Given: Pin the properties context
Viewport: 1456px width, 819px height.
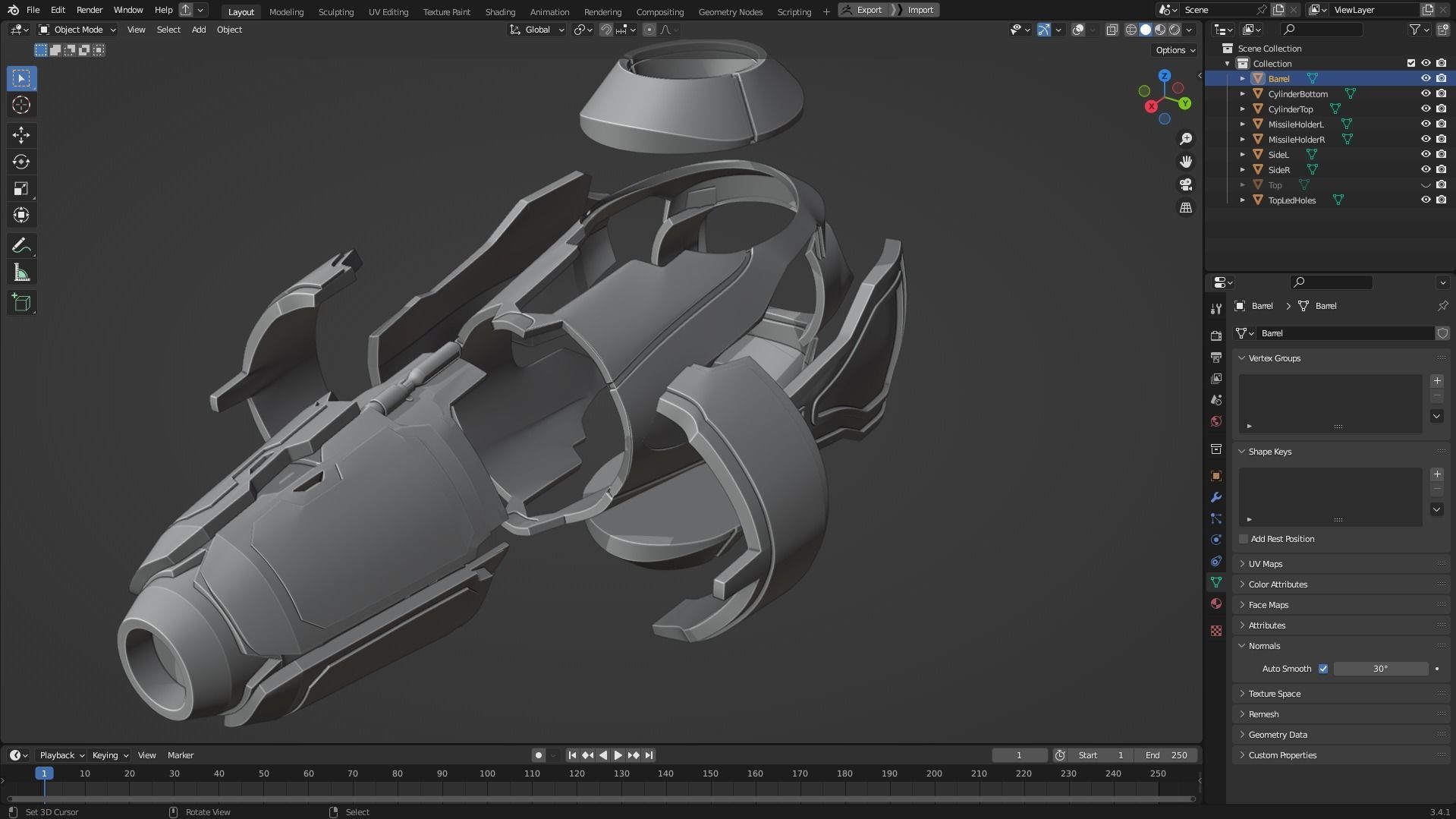Looking at the screenshot, I should tap(1442, 306).
